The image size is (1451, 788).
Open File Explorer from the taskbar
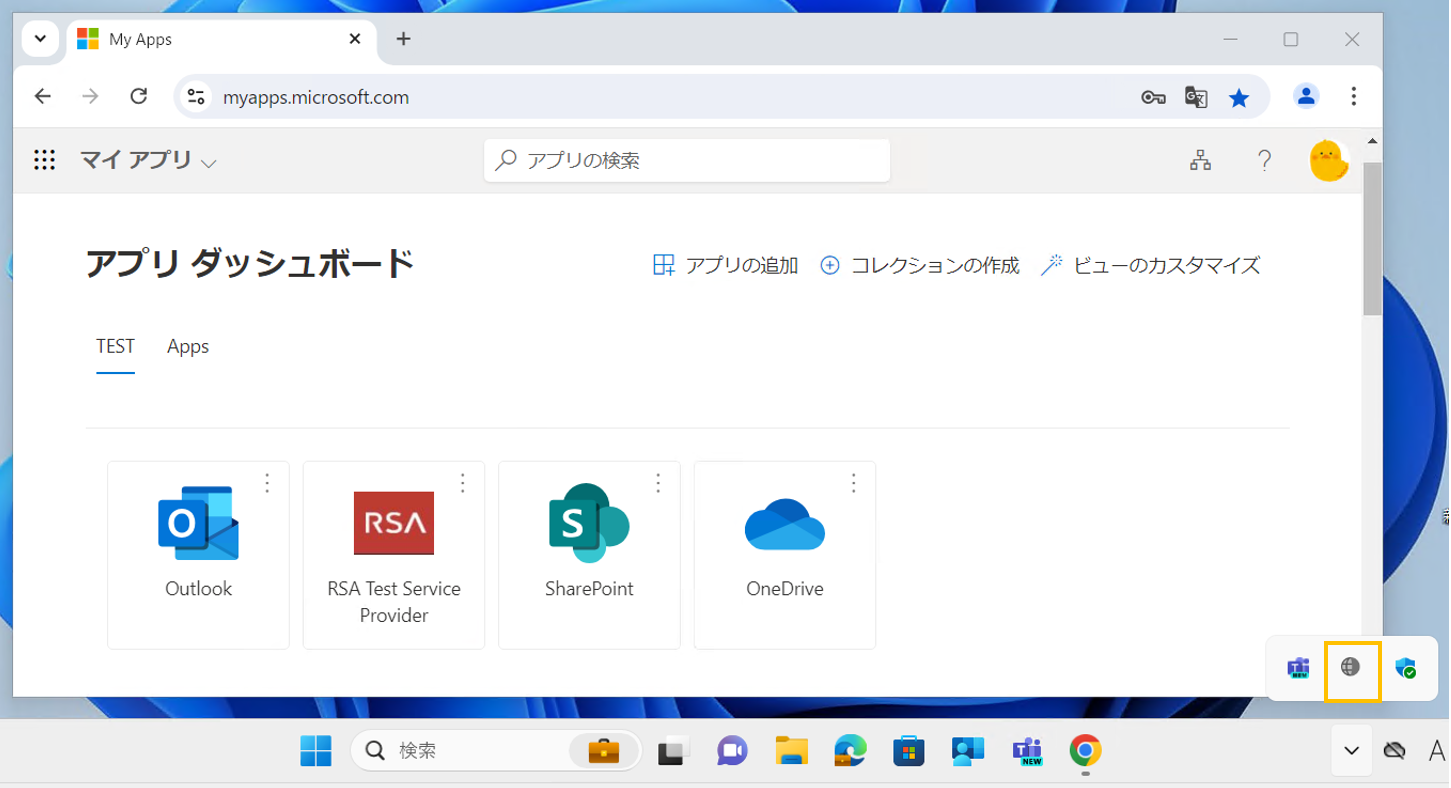(x=792, y=751)
